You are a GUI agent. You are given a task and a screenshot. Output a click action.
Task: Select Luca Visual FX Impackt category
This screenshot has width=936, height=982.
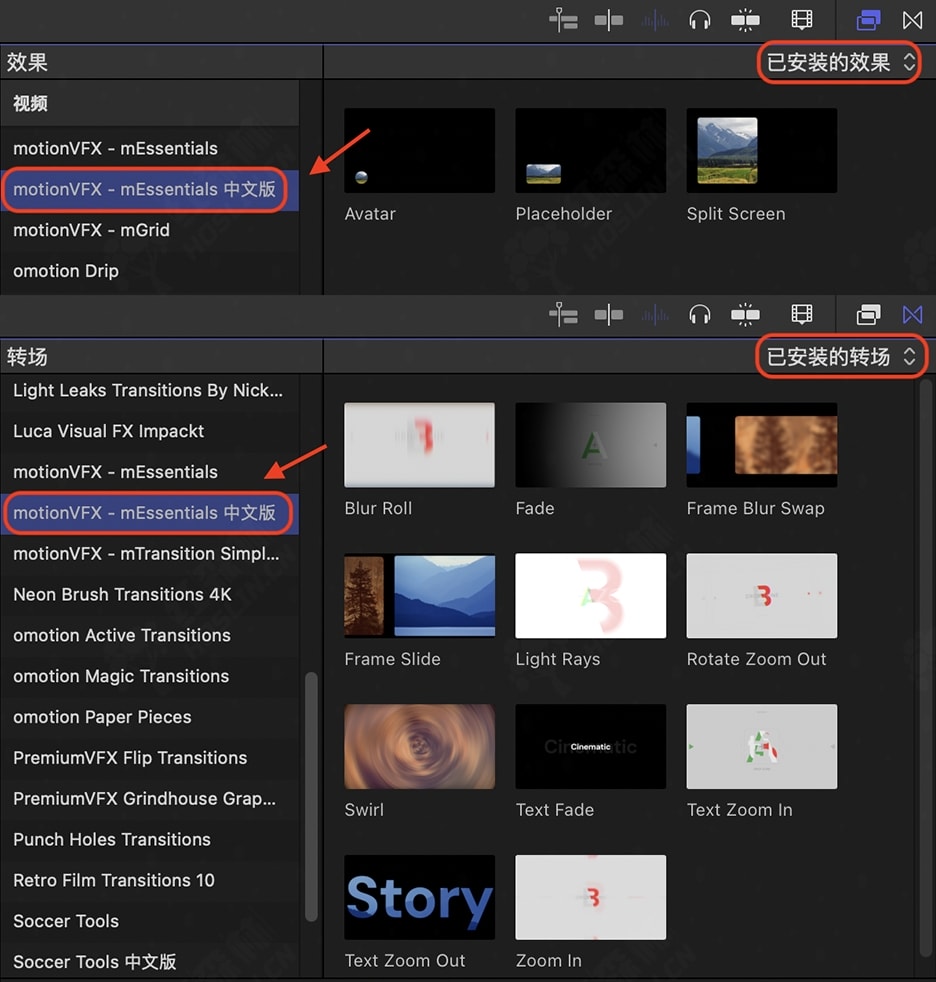[x=150, y=431]
